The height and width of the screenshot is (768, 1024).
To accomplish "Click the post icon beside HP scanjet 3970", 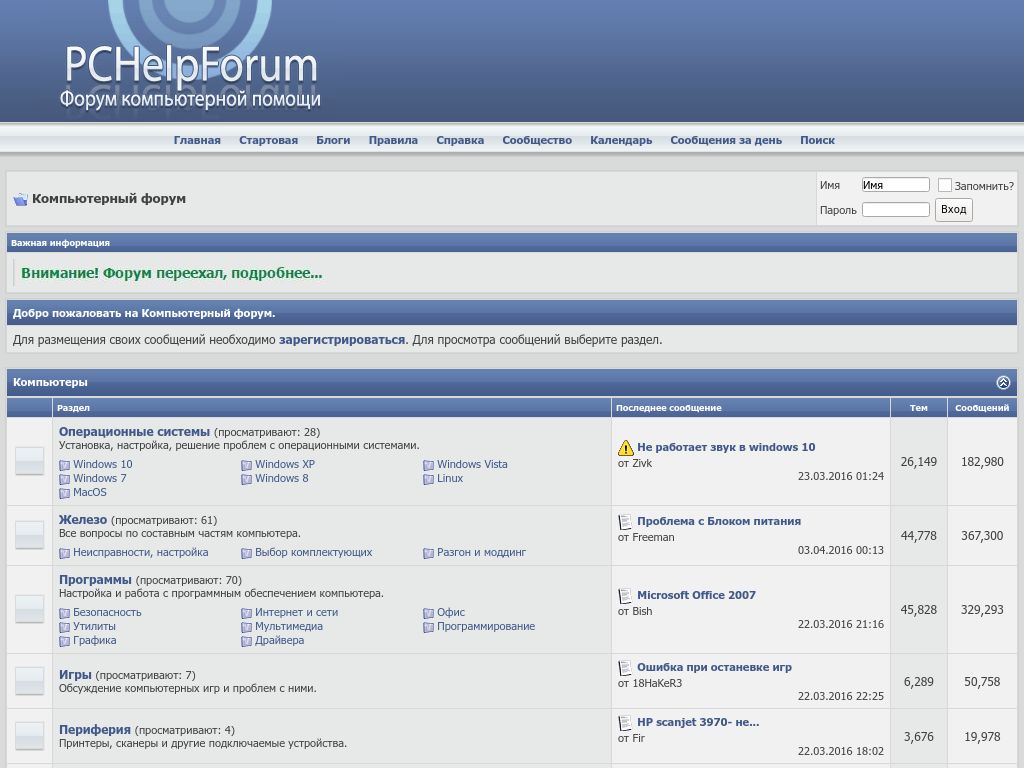I will [x=625, y=722].
